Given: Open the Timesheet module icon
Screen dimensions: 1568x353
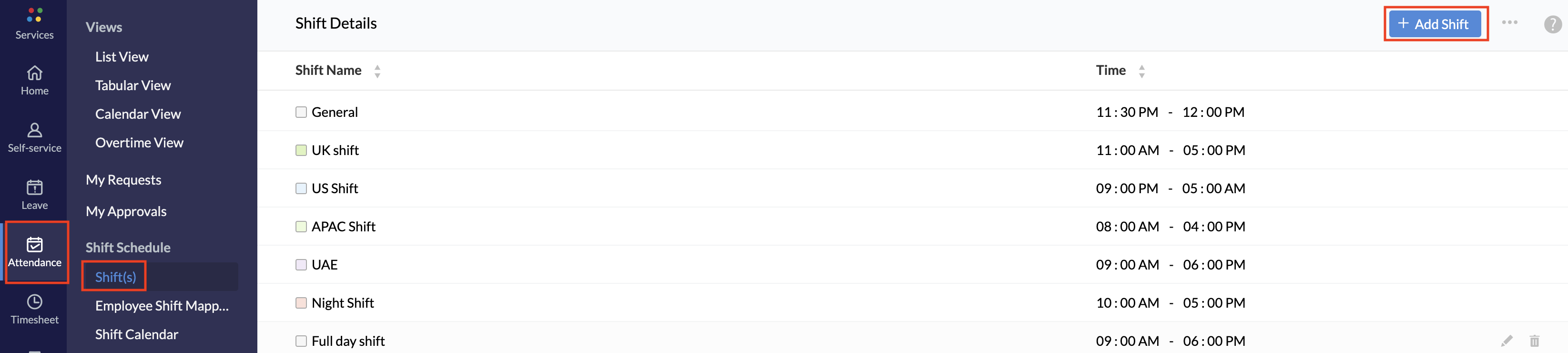Looking at the screenshot, I should (35, 302).
